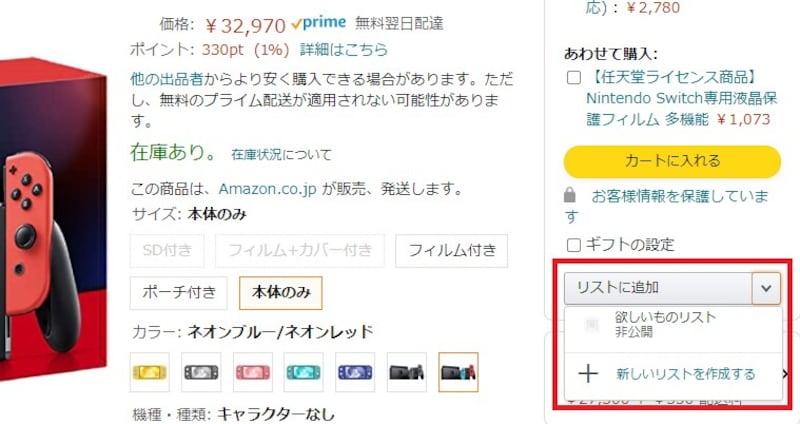The width and height of the screenshot is (800, 424).
Task: Choose the turquoise Switch Lite swatch
Action: pyautogui.click(x=304, y=372)
